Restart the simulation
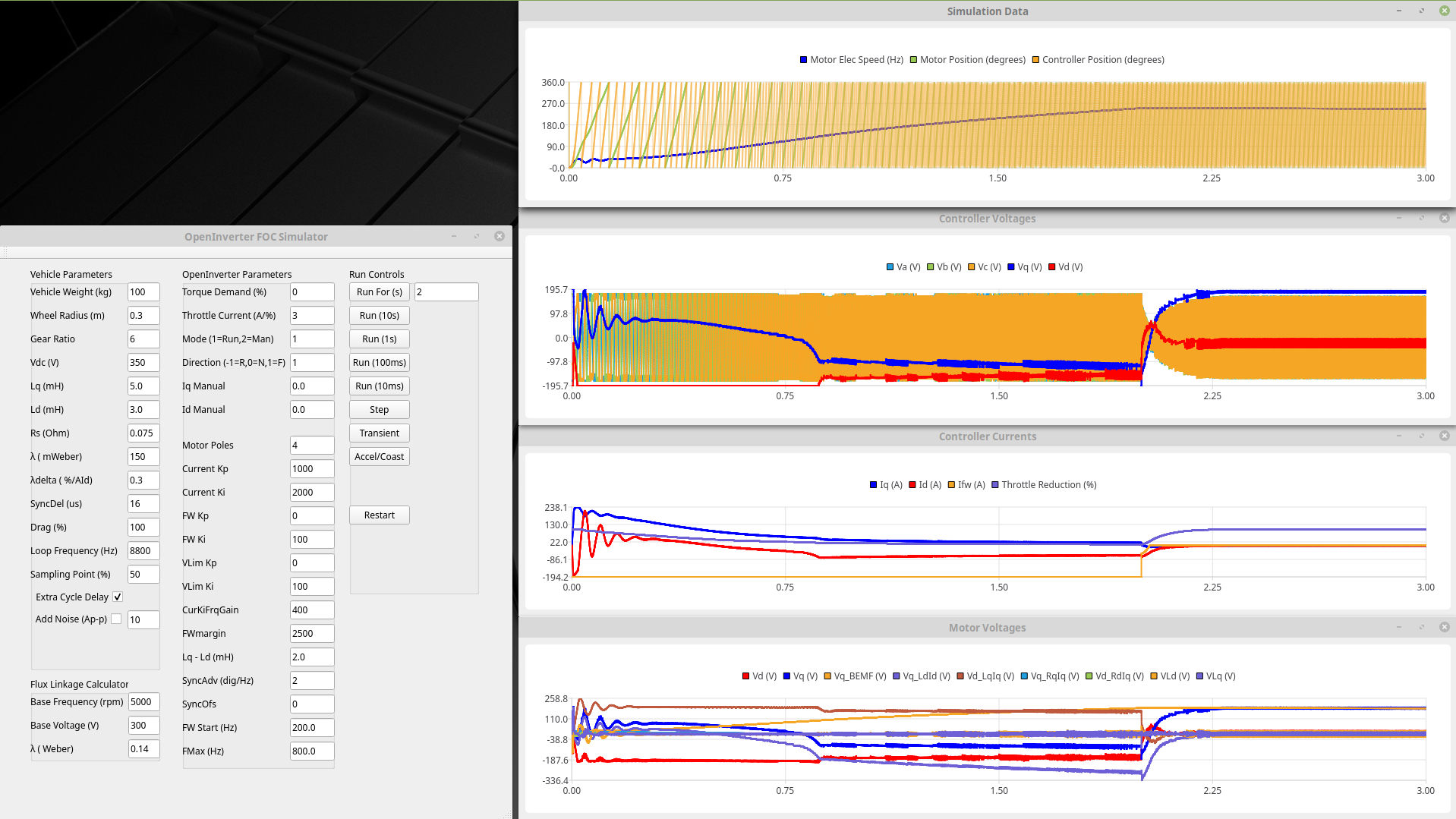 pyautogui.click(x=379, y=515)
